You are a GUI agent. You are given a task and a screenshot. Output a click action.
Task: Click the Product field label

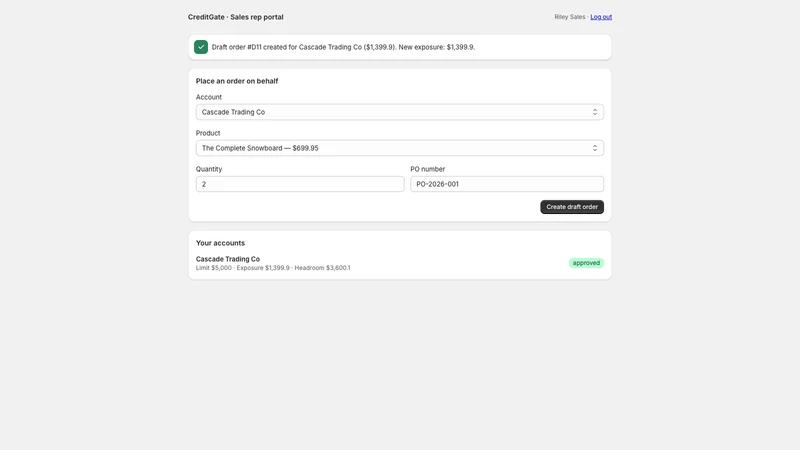[208, 133]
